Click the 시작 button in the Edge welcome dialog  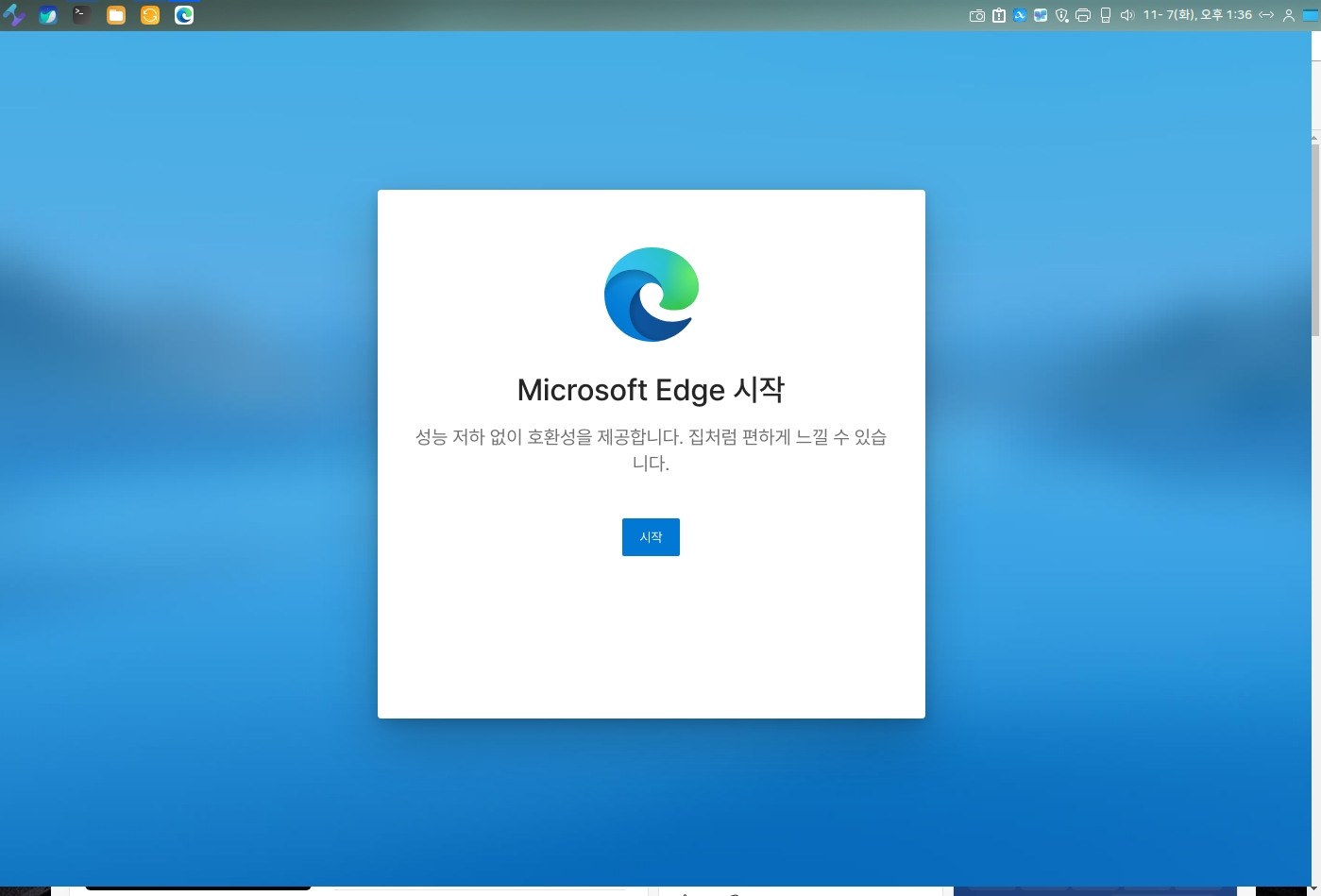651,537
